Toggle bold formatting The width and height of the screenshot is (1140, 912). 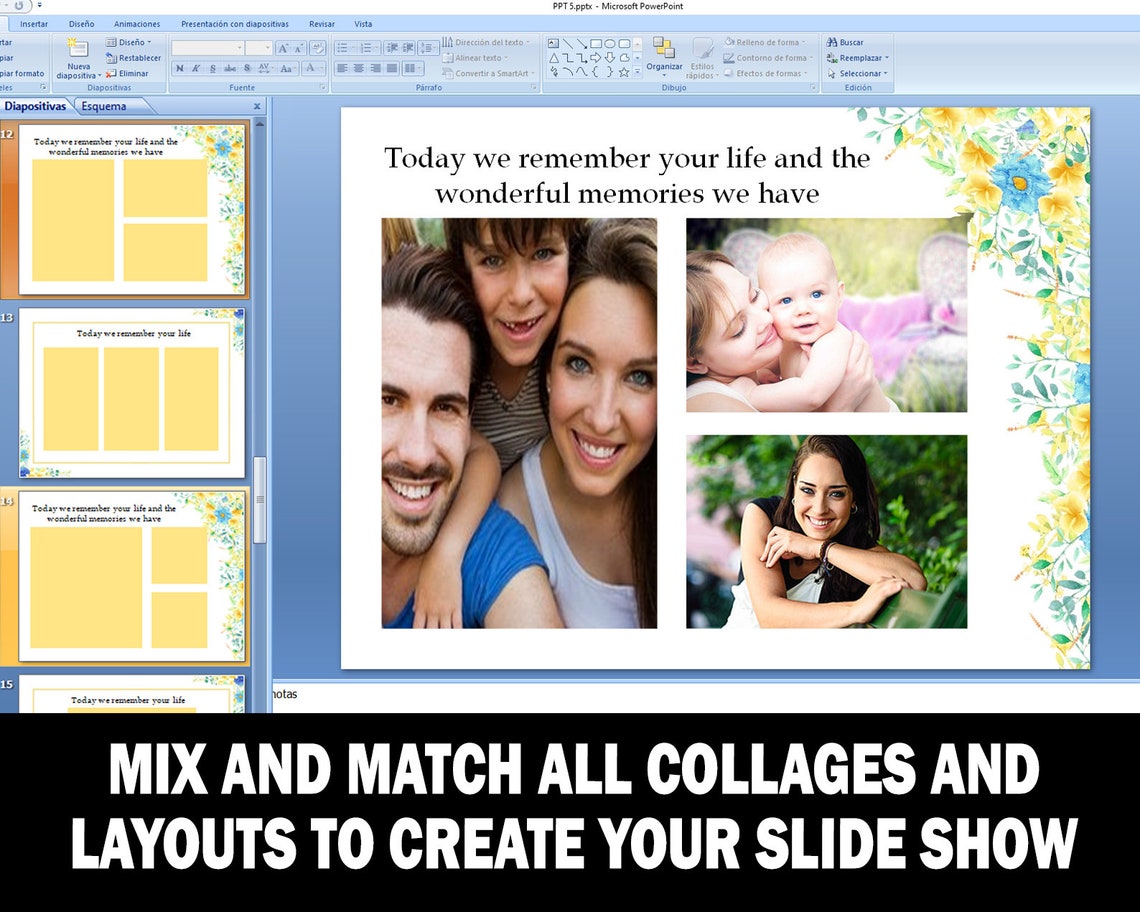tap(181, 68)
